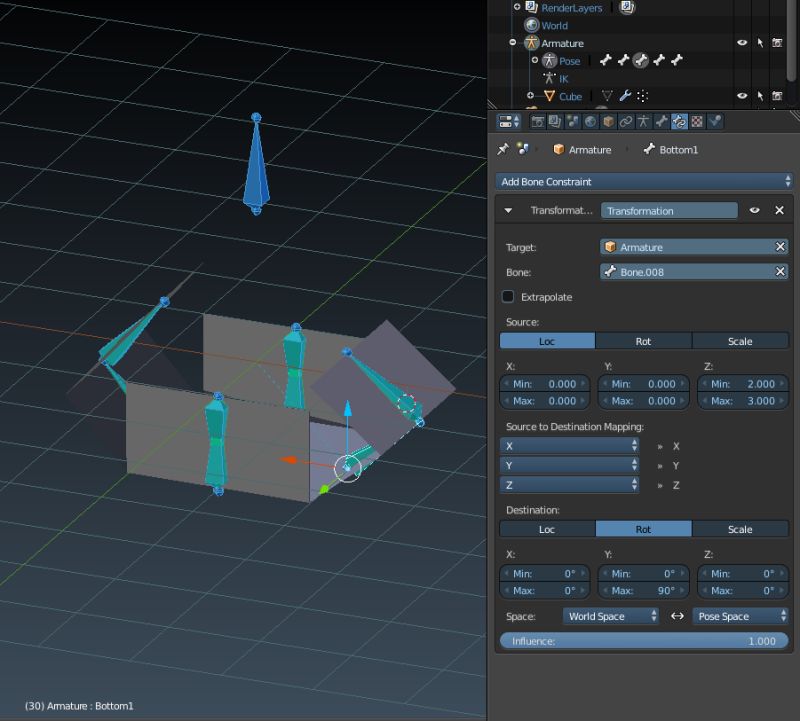Toggle the Cube visibility eye icon
The height and width of the screenshot is (721, 800).
click(742, 96)
